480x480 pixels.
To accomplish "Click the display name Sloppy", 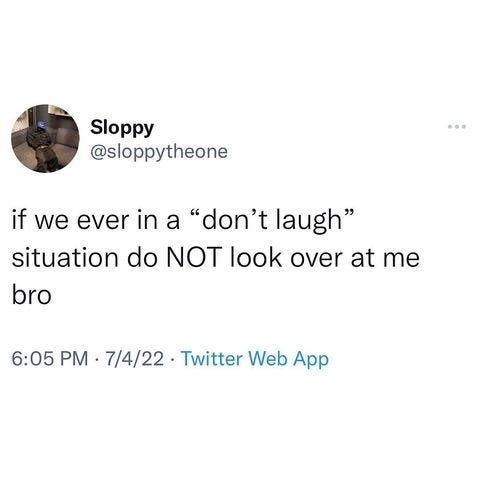I will 122,128.
